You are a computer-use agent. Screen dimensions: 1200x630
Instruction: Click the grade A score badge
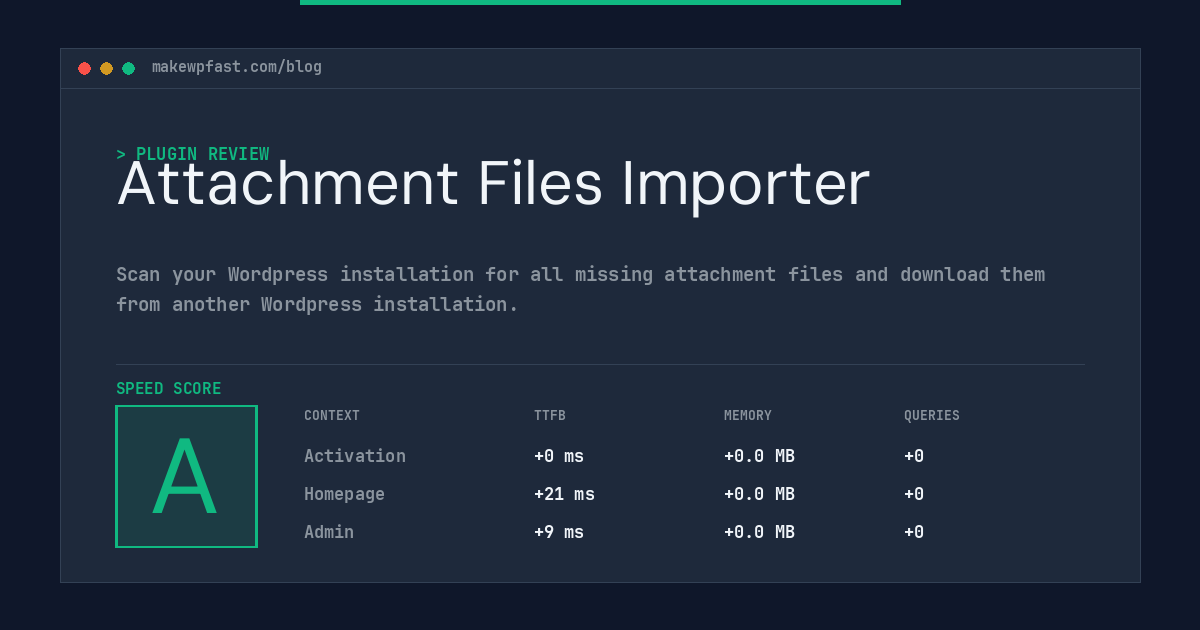click(x=186, y=476)
